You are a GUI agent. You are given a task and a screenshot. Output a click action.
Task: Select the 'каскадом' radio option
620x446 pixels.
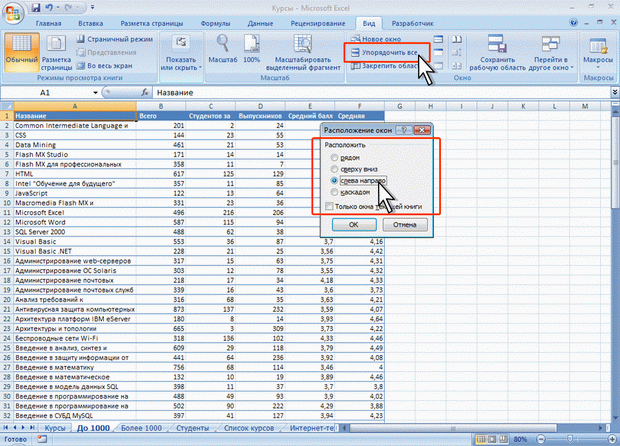(x=335, y=192)
